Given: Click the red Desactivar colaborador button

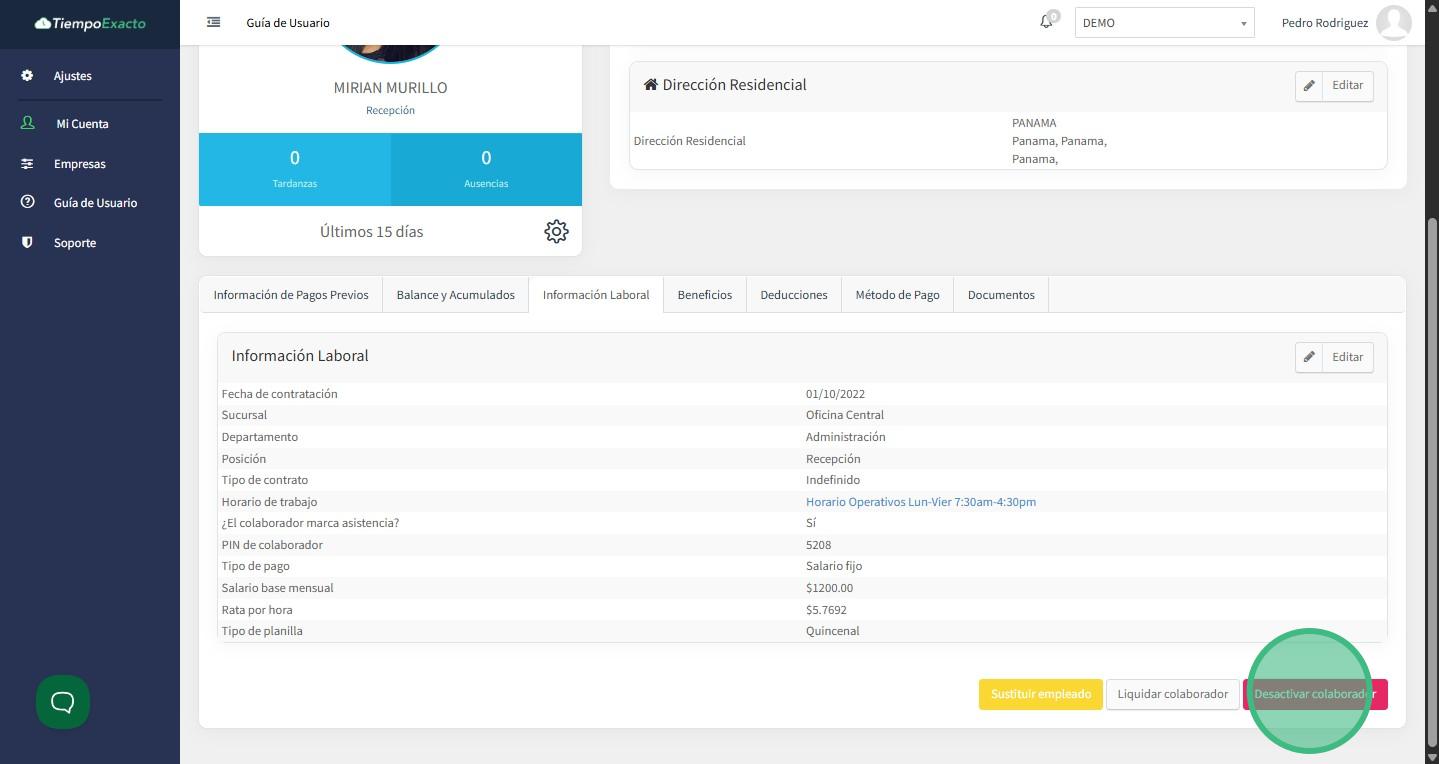Looking at the screenshot, I should [x=1314, y=694].
